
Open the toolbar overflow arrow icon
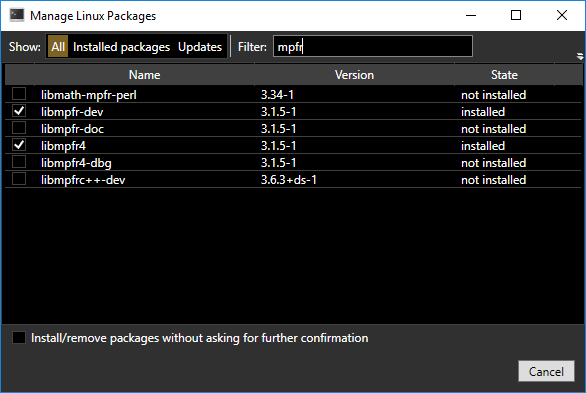580,56
